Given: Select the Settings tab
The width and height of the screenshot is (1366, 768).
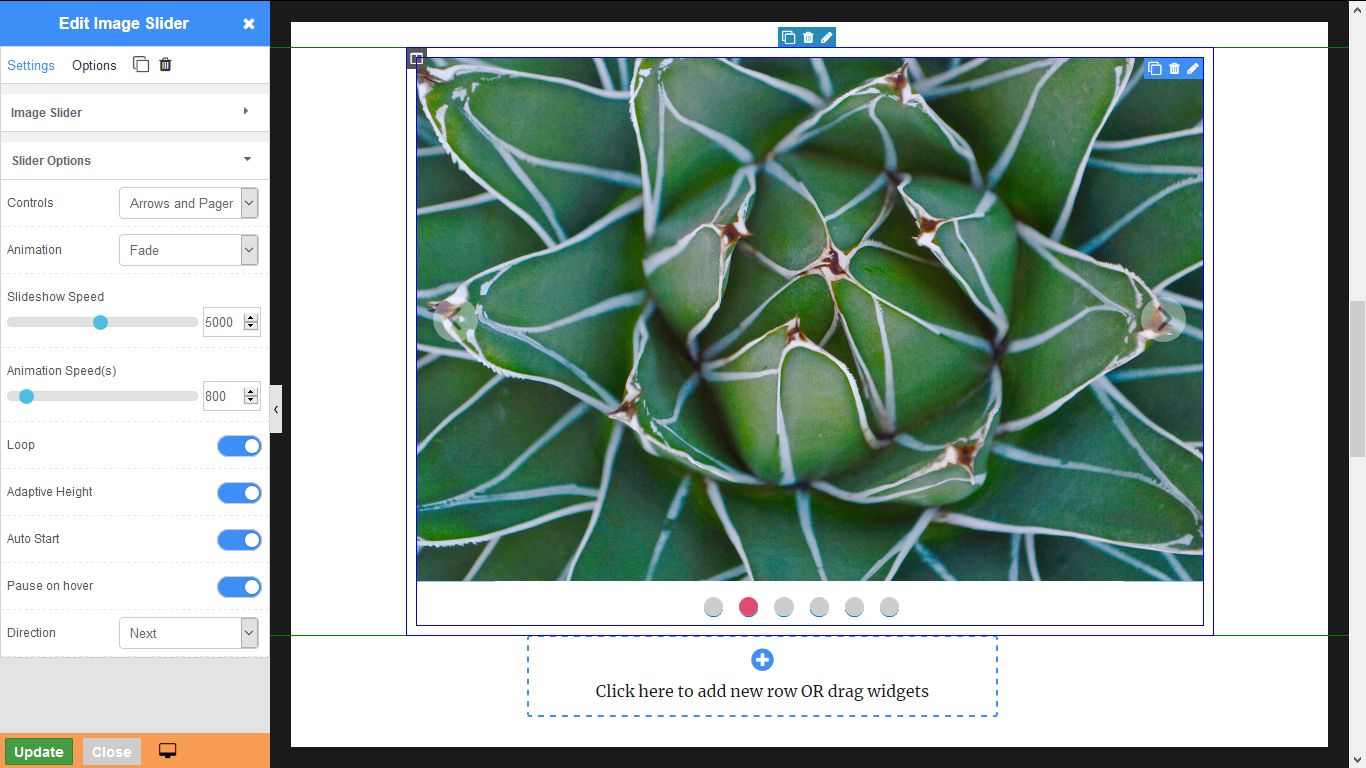Looking at the screenshot, I should [31, 66].
